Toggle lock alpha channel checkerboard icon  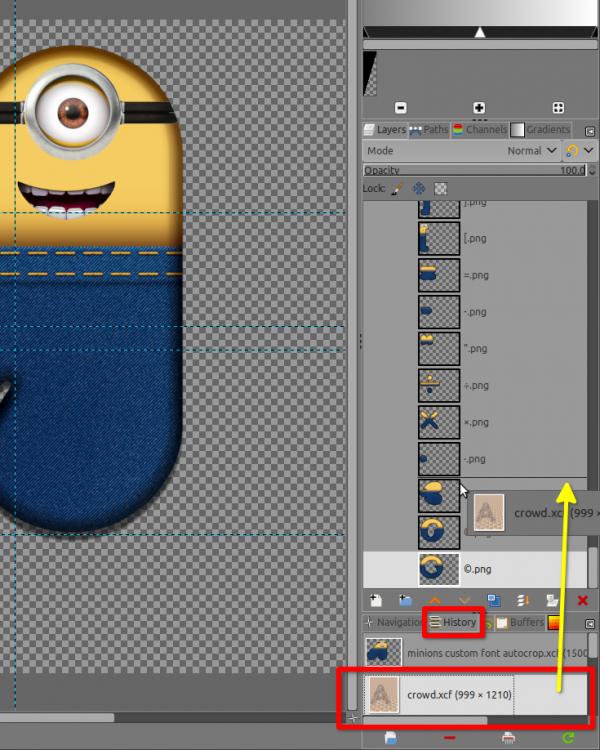440,188
